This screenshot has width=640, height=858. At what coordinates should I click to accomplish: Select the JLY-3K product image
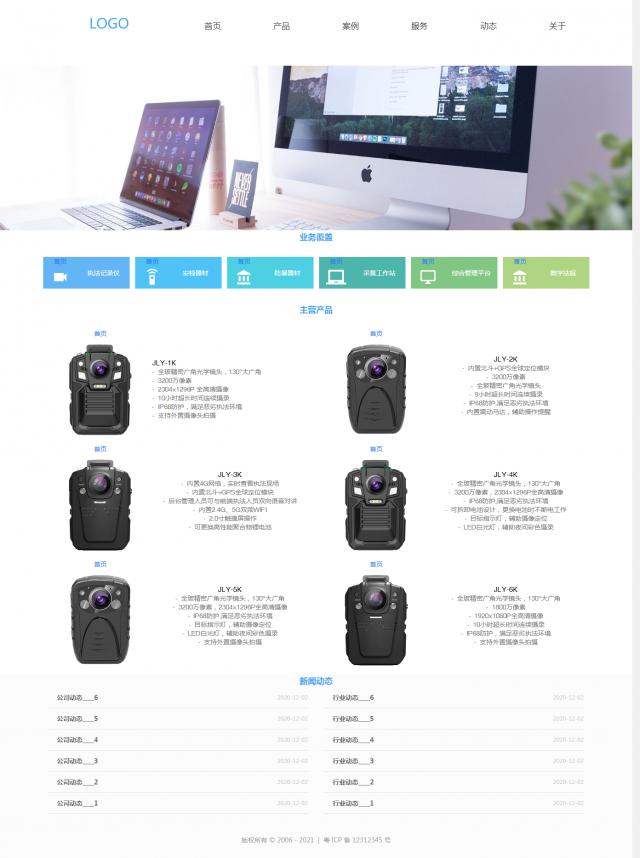pos(100,505)
